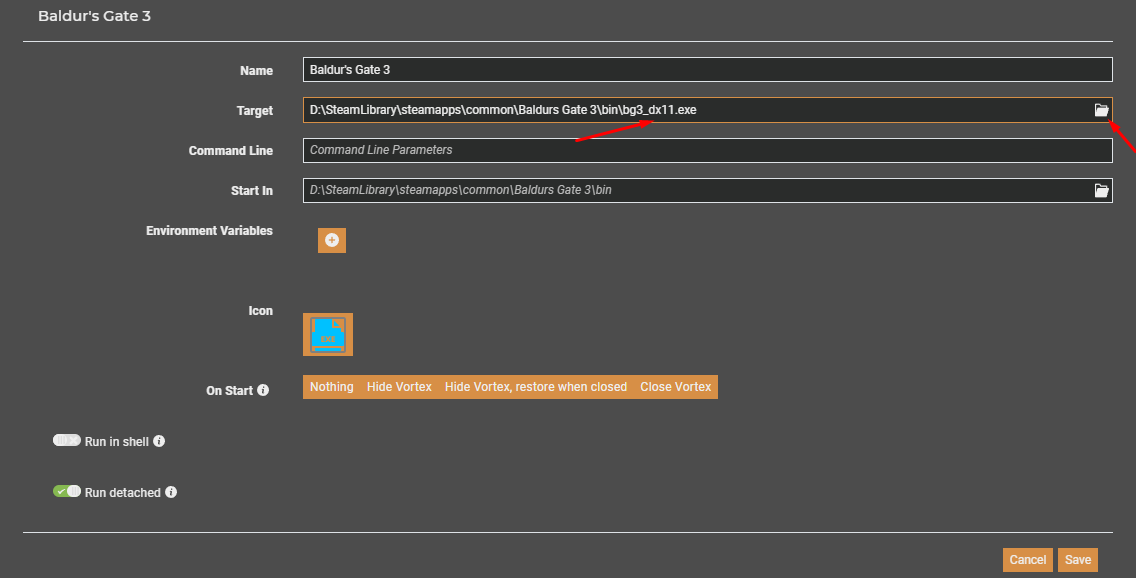Show info tooltip next to On Start

tap(263, 390)
